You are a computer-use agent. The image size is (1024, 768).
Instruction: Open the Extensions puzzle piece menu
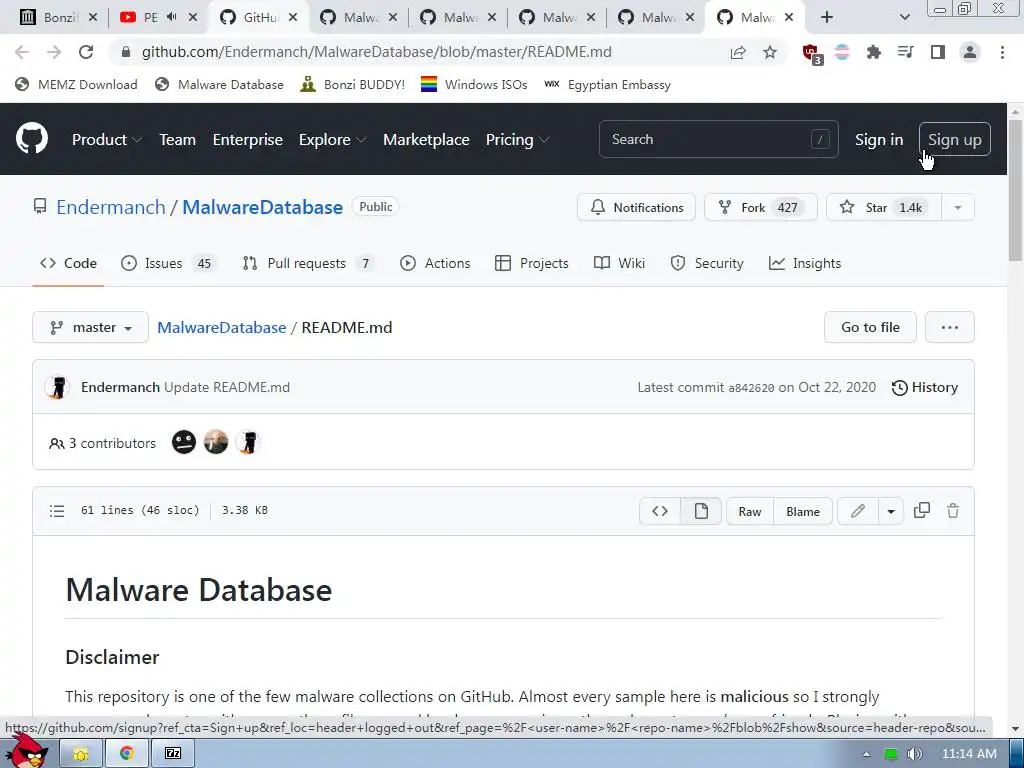873,52
